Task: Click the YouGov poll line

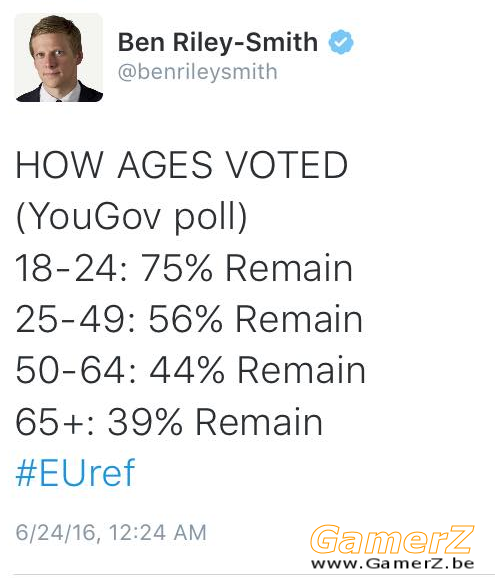Action: (x=131, y=217)
